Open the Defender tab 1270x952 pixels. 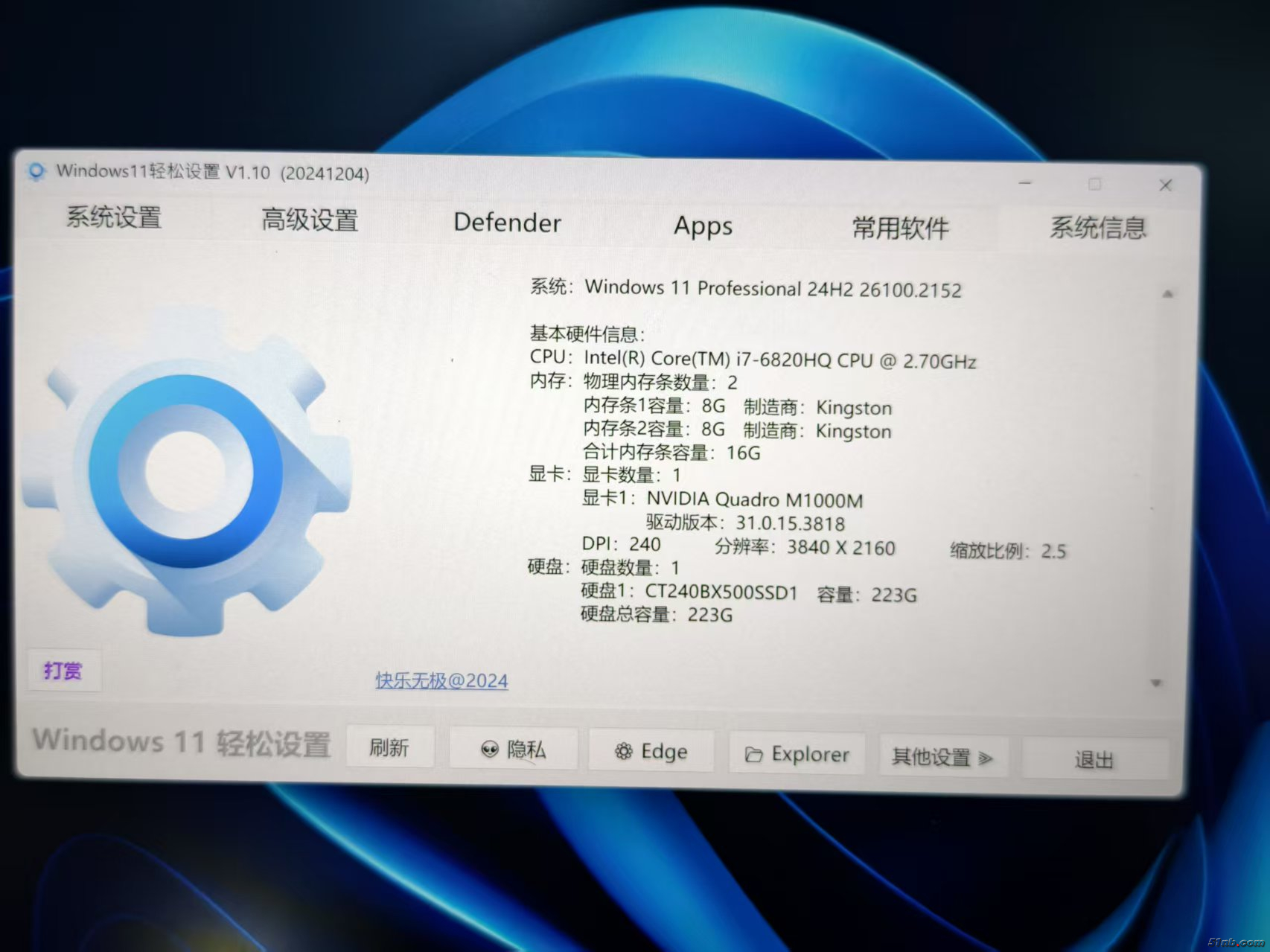[507, 223]
